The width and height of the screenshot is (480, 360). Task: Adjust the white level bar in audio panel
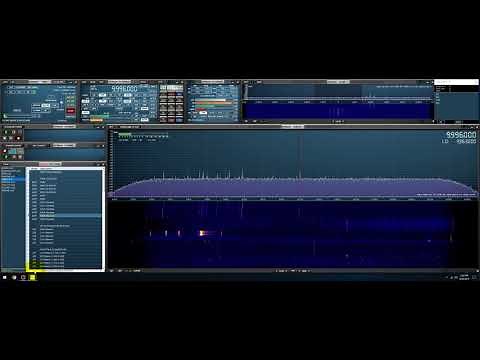pos(210,100)
